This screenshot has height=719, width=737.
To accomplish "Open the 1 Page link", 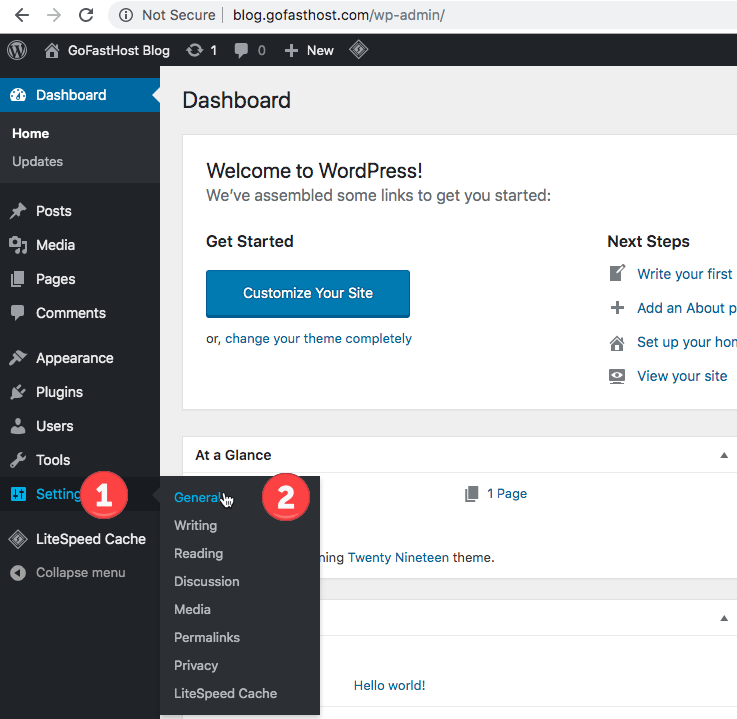I will (x=507, y=493).
